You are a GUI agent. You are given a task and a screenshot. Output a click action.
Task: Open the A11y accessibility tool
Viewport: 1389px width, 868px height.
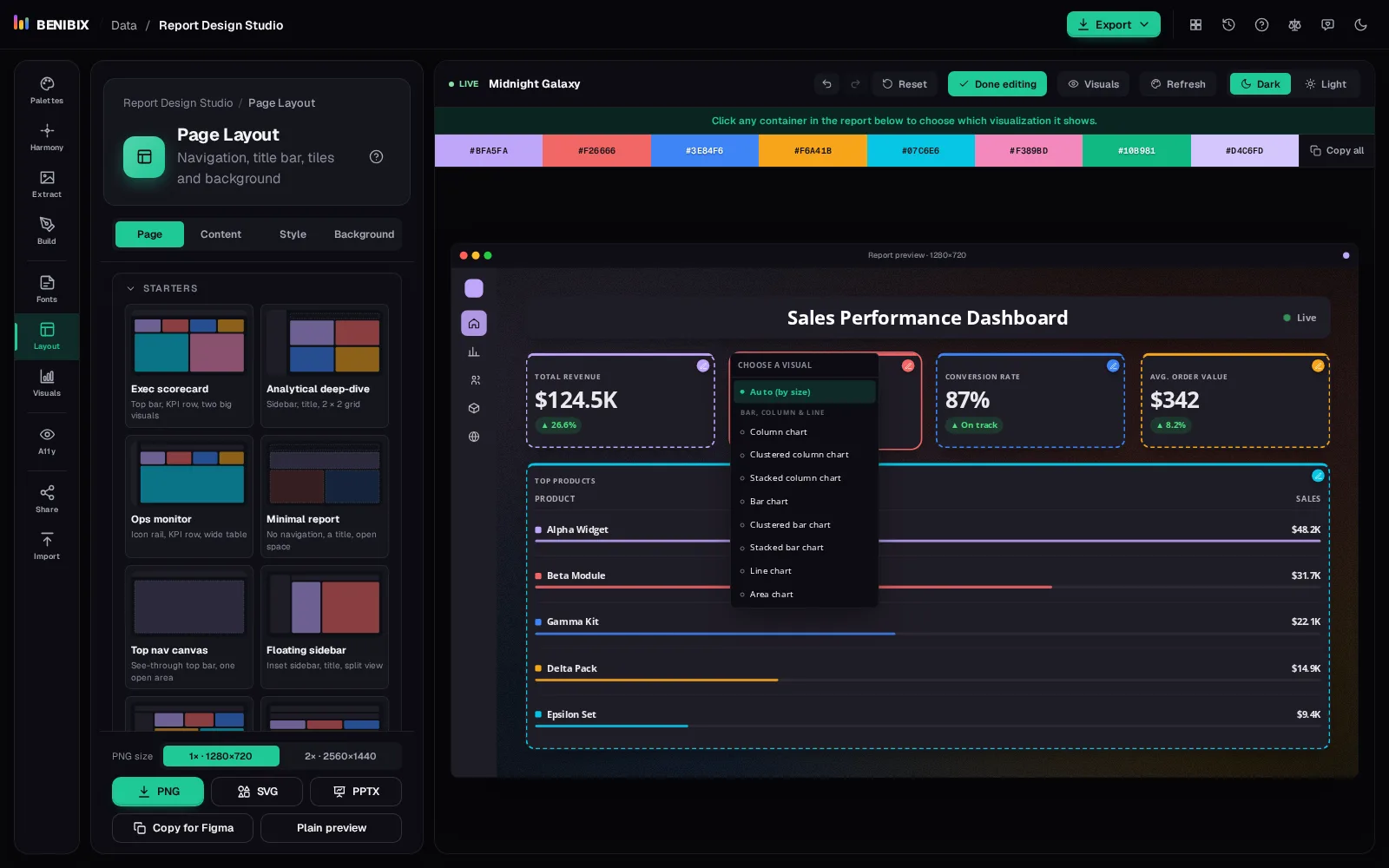point(47,440)
